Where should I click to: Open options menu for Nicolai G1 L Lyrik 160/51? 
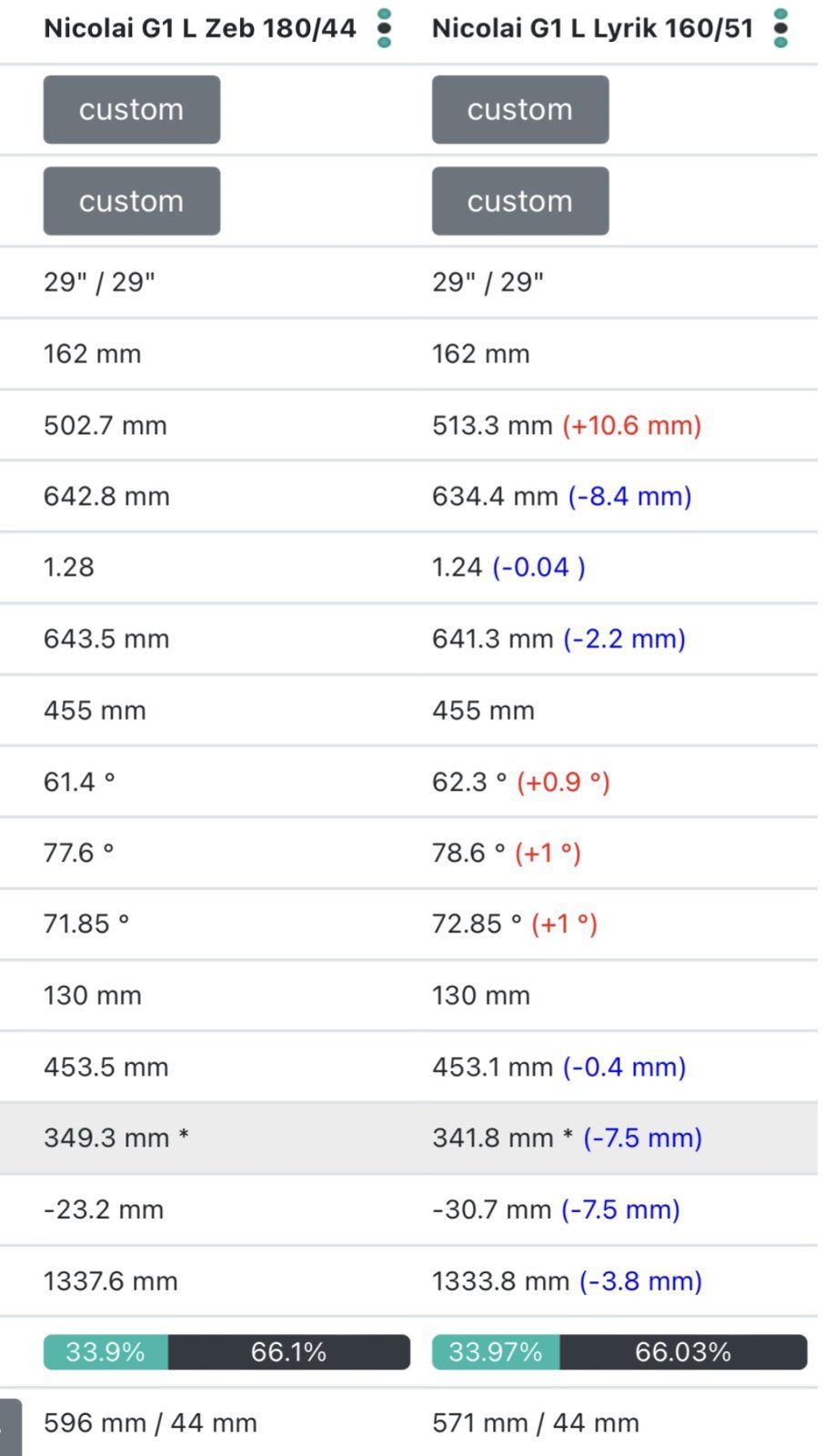(x=780, y=28)
